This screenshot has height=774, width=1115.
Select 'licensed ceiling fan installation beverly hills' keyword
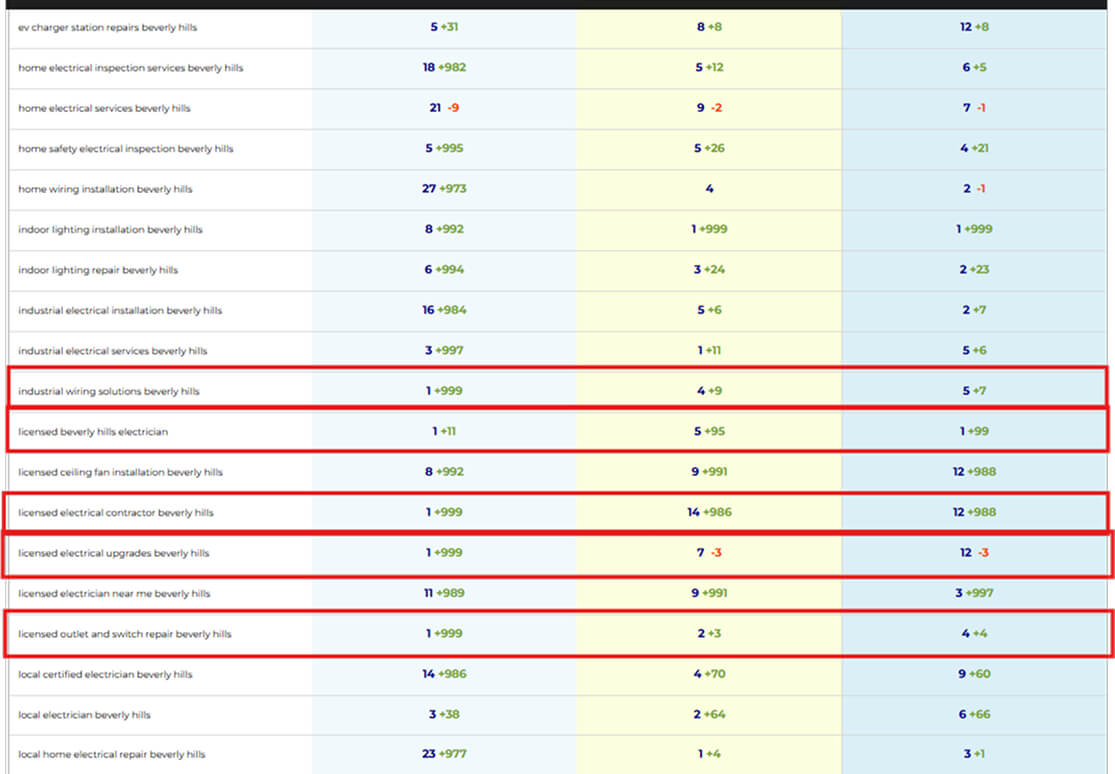pyautogui.click(x=120, y=472)
